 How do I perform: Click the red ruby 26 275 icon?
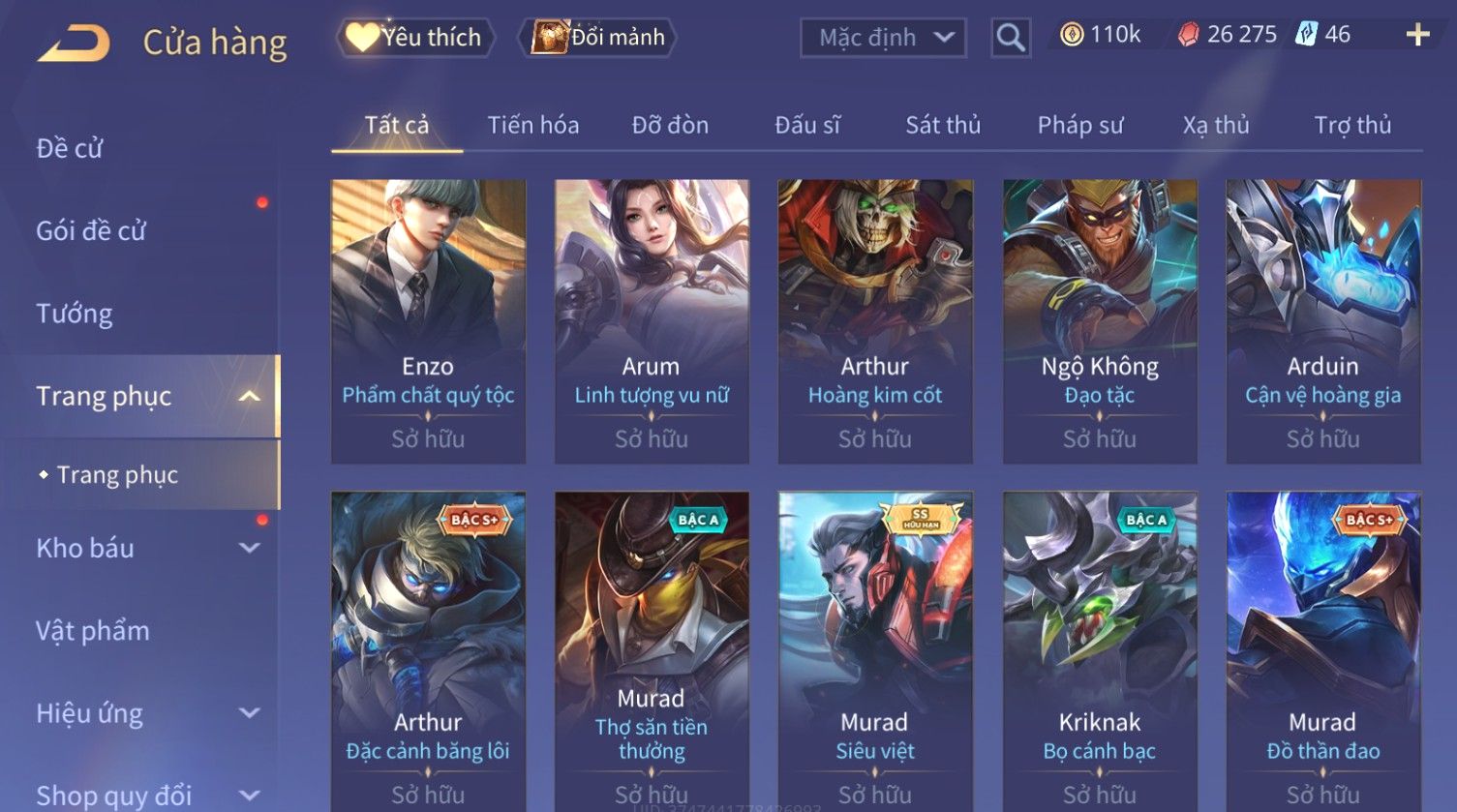click(x=1188, y=36)
